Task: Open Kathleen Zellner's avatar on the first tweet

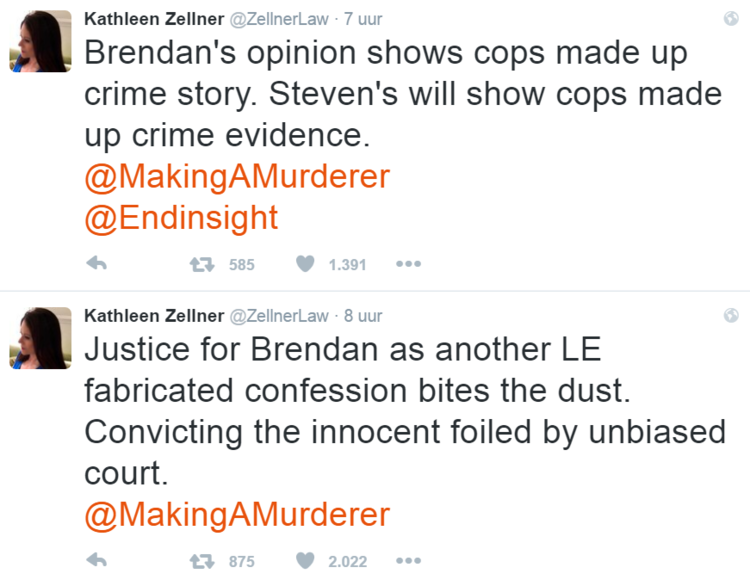Action: point(40,42)
